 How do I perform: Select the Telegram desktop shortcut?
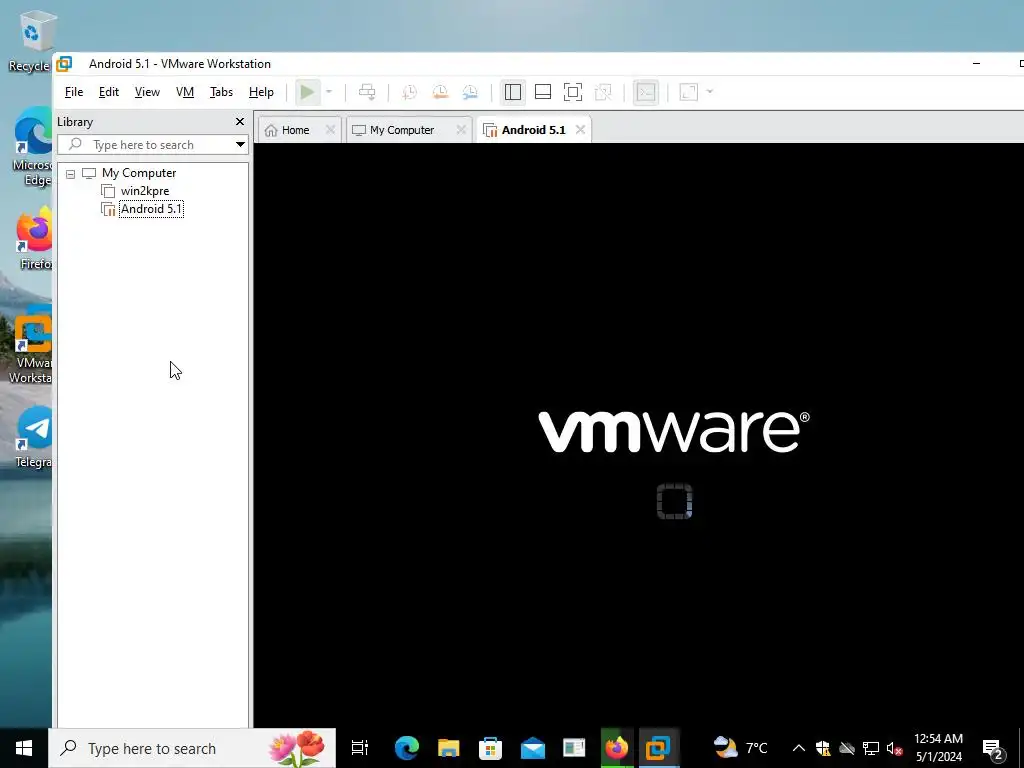point(33,438)
